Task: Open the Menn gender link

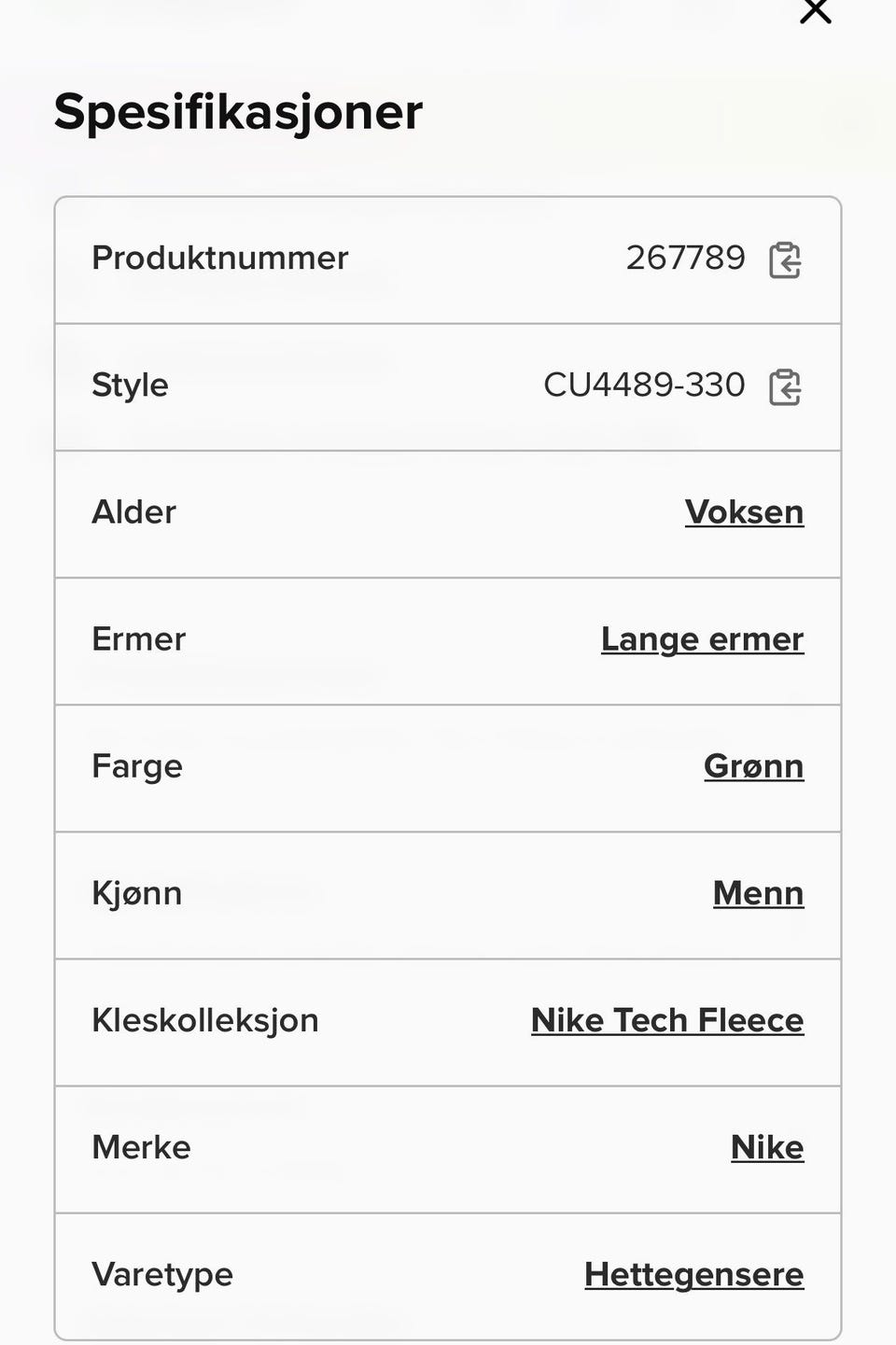Action: tap(759, 893)
